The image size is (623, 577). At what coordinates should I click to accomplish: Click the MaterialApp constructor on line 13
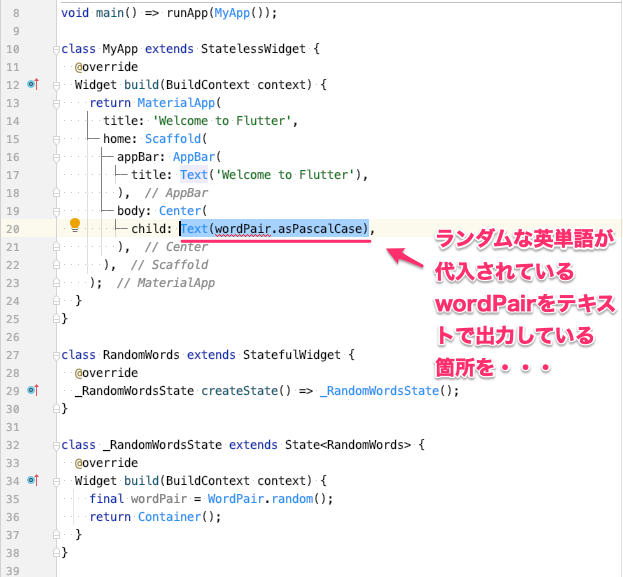click(x=176, y=103)
